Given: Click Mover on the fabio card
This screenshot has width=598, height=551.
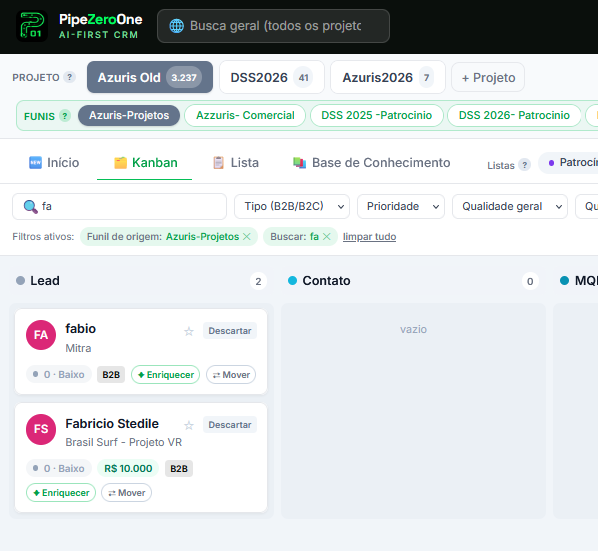Looking at the screenshot, I should [x=231, y=374].
